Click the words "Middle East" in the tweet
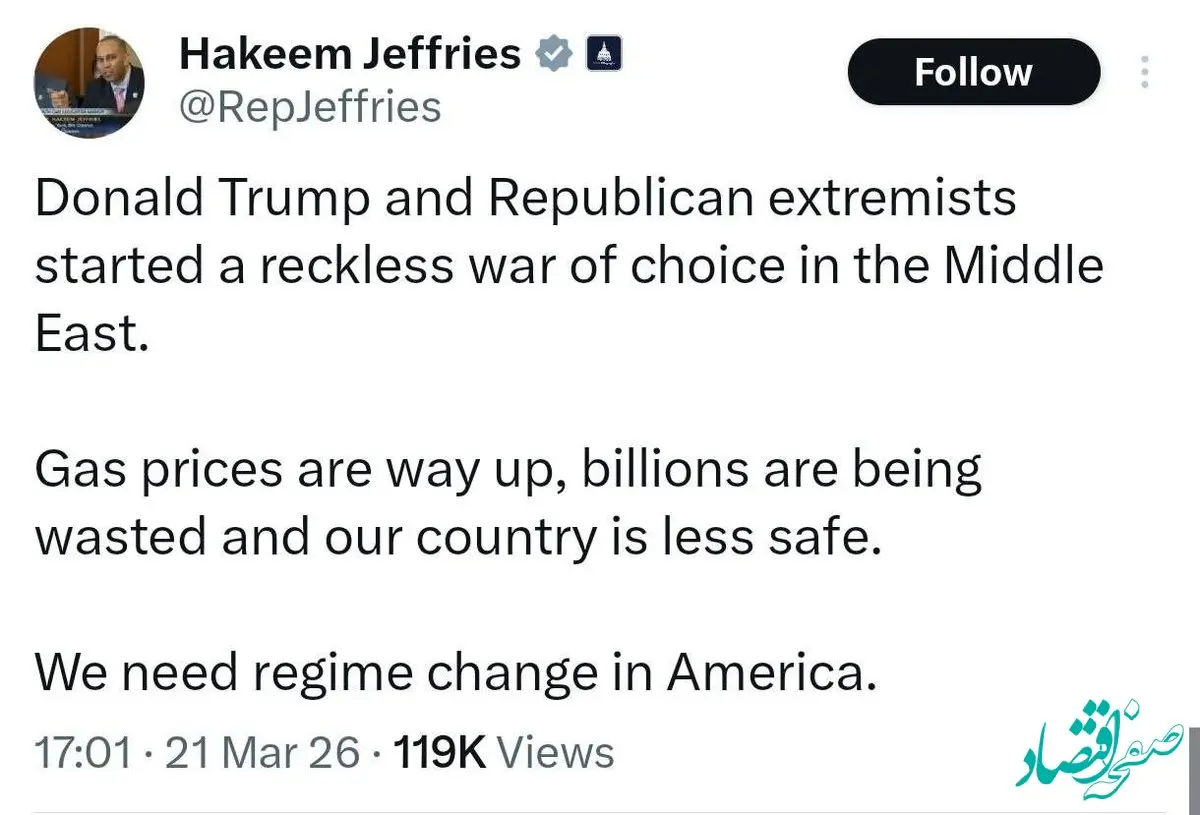The image size is (1200, 815). [1020, 266]
